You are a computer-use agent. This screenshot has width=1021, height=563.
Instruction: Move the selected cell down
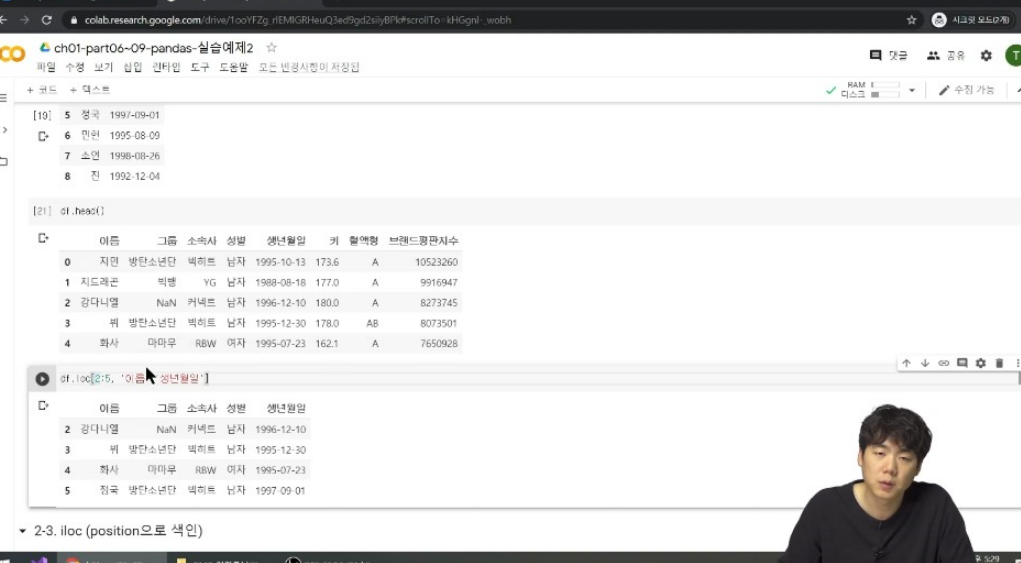coord(925,363)
